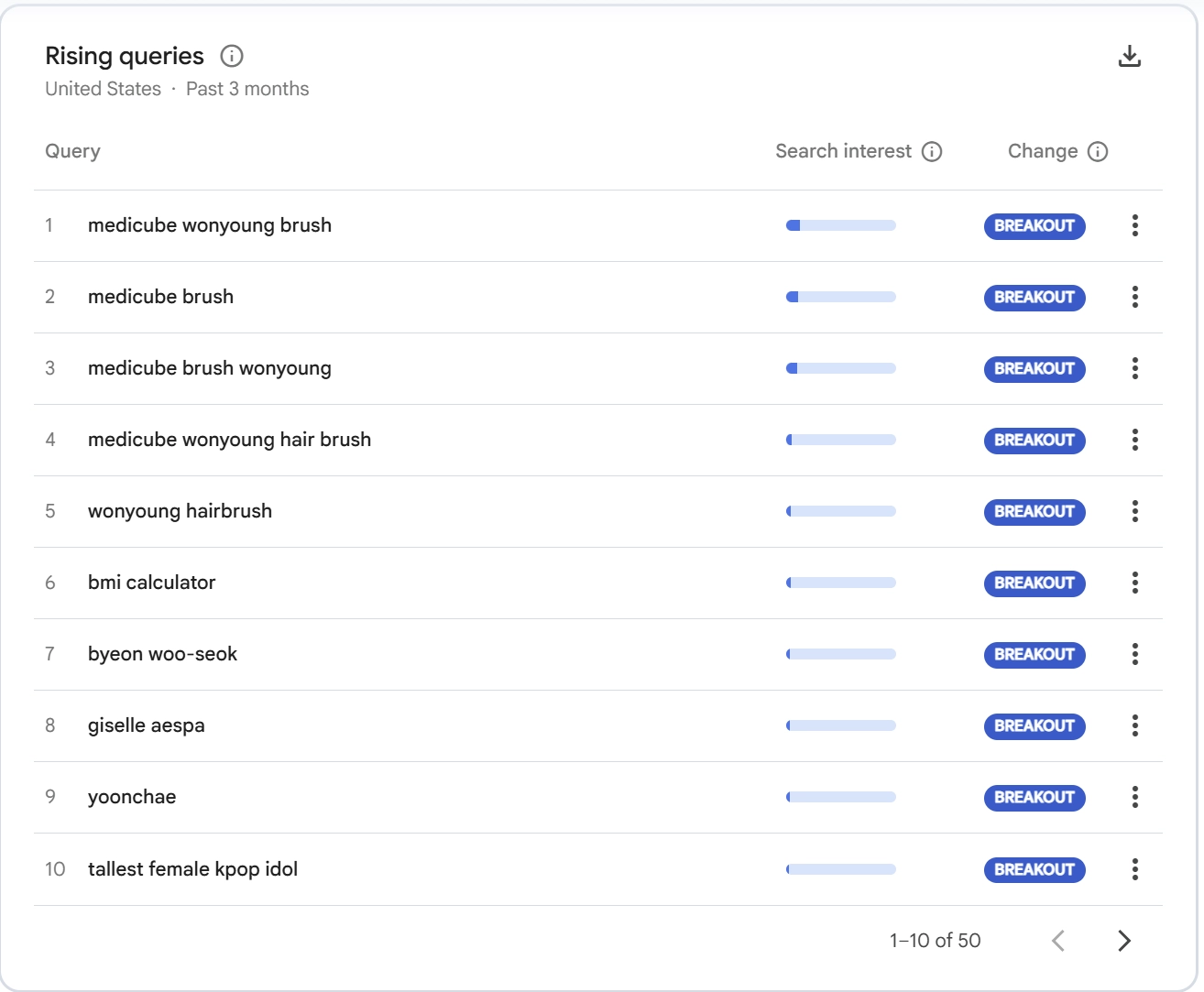Show info tooltip for Search interest column
Image resolution: width=1204 pixels, height=992 pixels.
point(932,152)
